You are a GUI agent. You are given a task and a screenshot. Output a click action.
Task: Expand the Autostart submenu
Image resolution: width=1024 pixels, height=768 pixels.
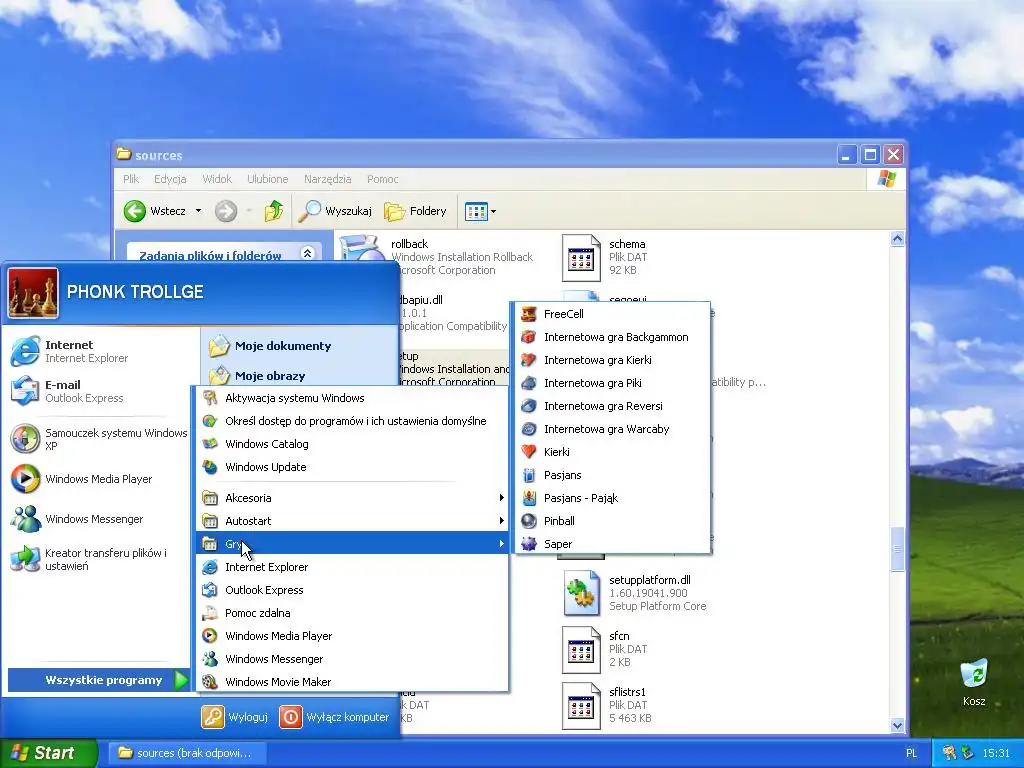[352, 520]
